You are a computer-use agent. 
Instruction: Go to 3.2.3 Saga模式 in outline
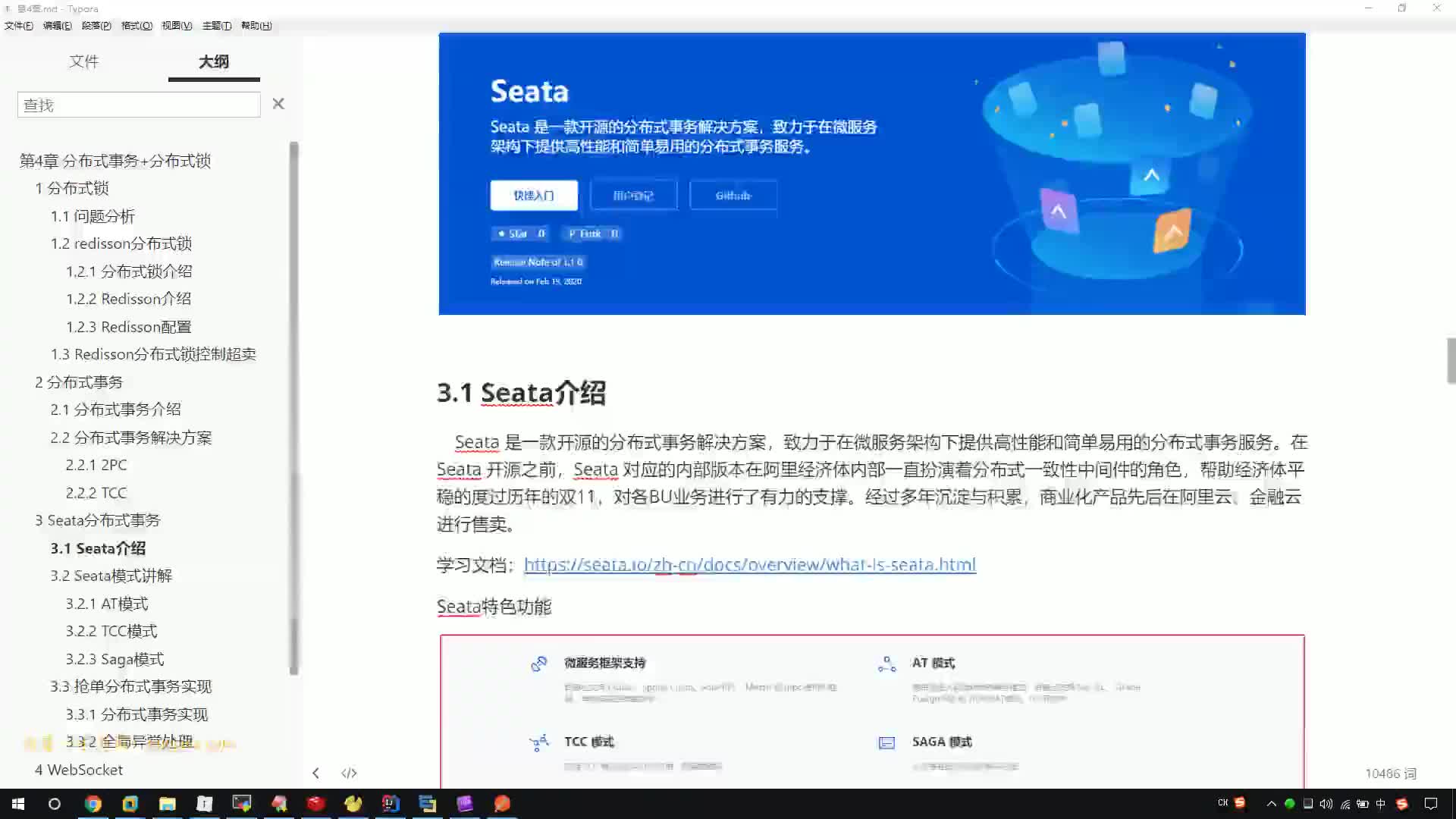[115, 659]
